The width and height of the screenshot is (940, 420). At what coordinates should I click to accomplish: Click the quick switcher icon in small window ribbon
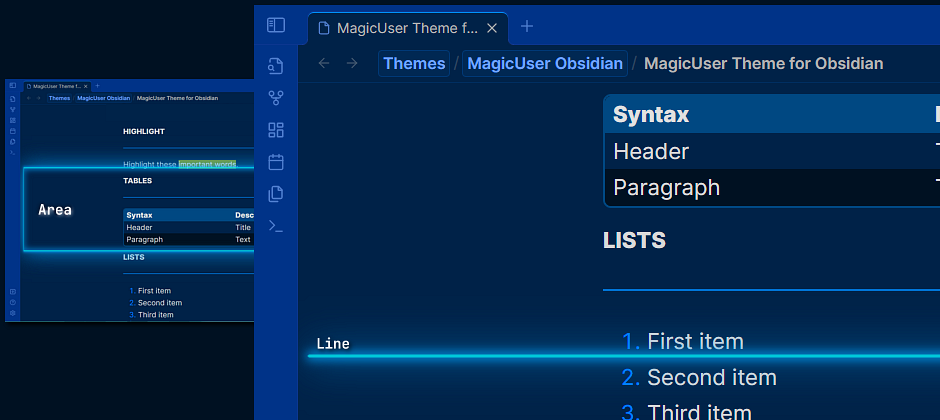coord(13,99)
